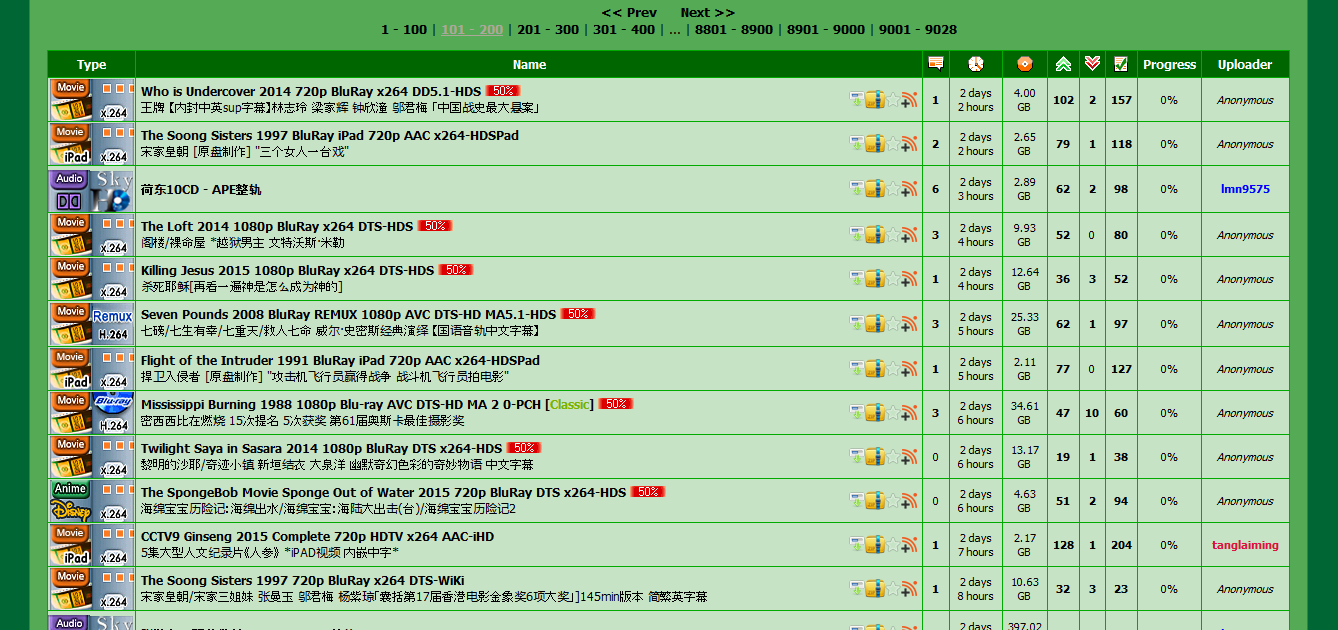Download the Who is Undercover torrent
Viewport: 1338px width, 630px height.
[x=857, y=99]
